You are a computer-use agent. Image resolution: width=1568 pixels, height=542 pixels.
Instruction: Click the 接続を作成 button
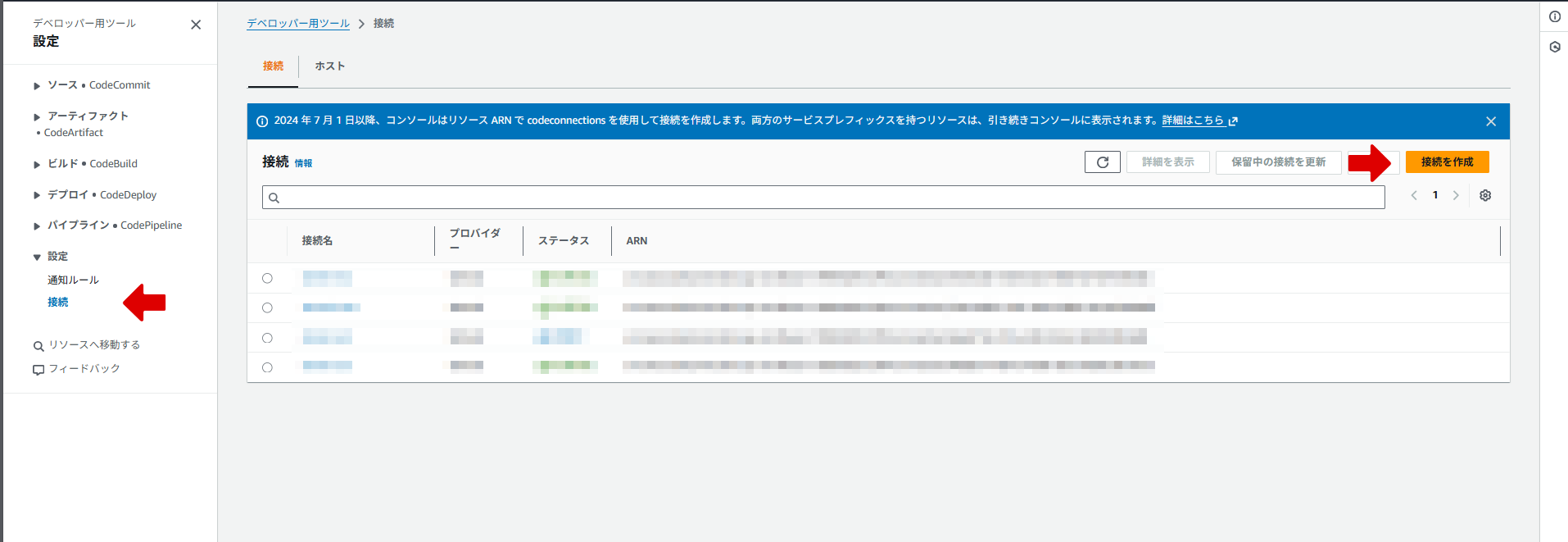point(1447,162)
